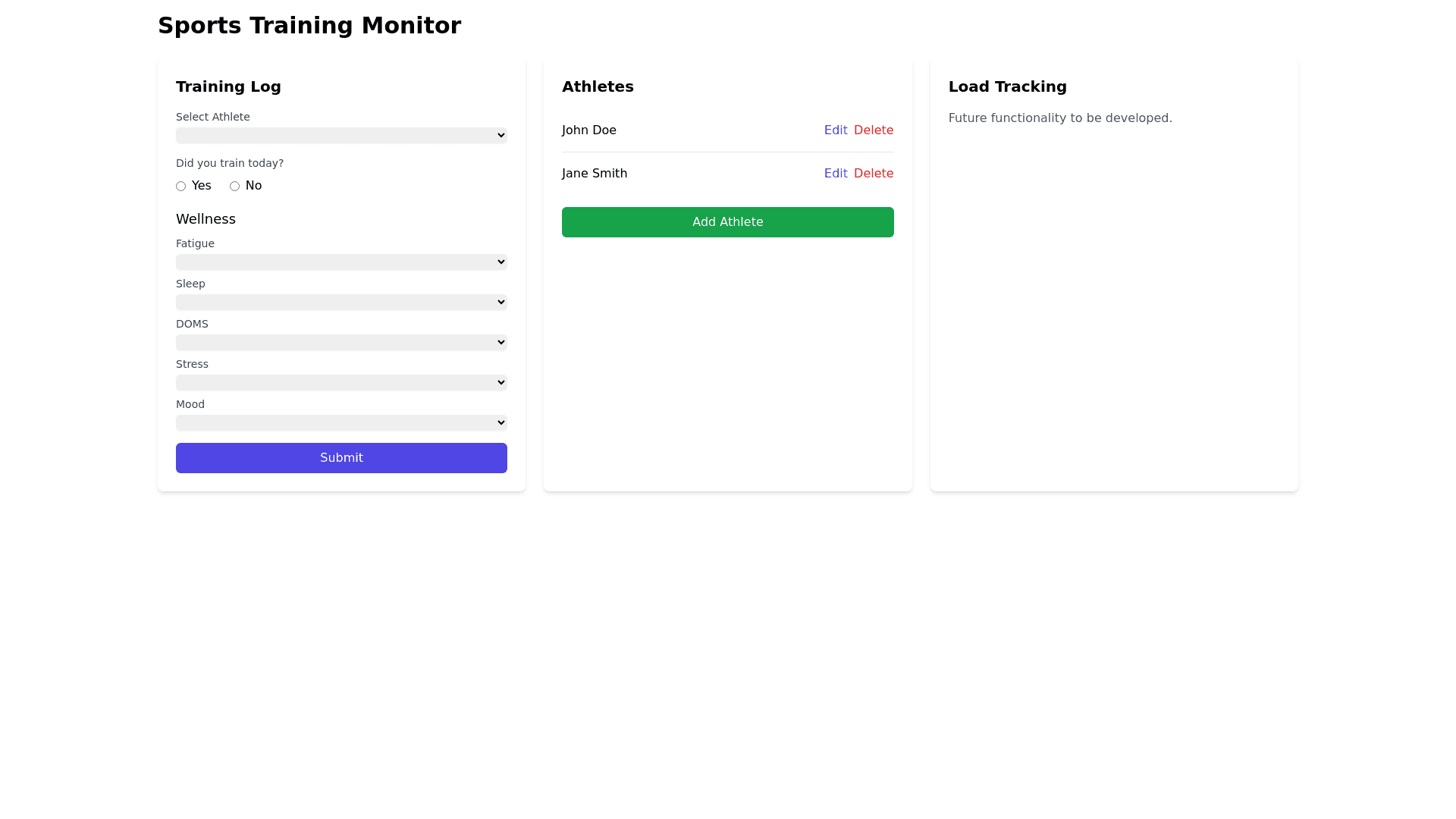Expand the Sleep dropdown
This screenshot has height=819, width=1456.
tap(341, 302)
